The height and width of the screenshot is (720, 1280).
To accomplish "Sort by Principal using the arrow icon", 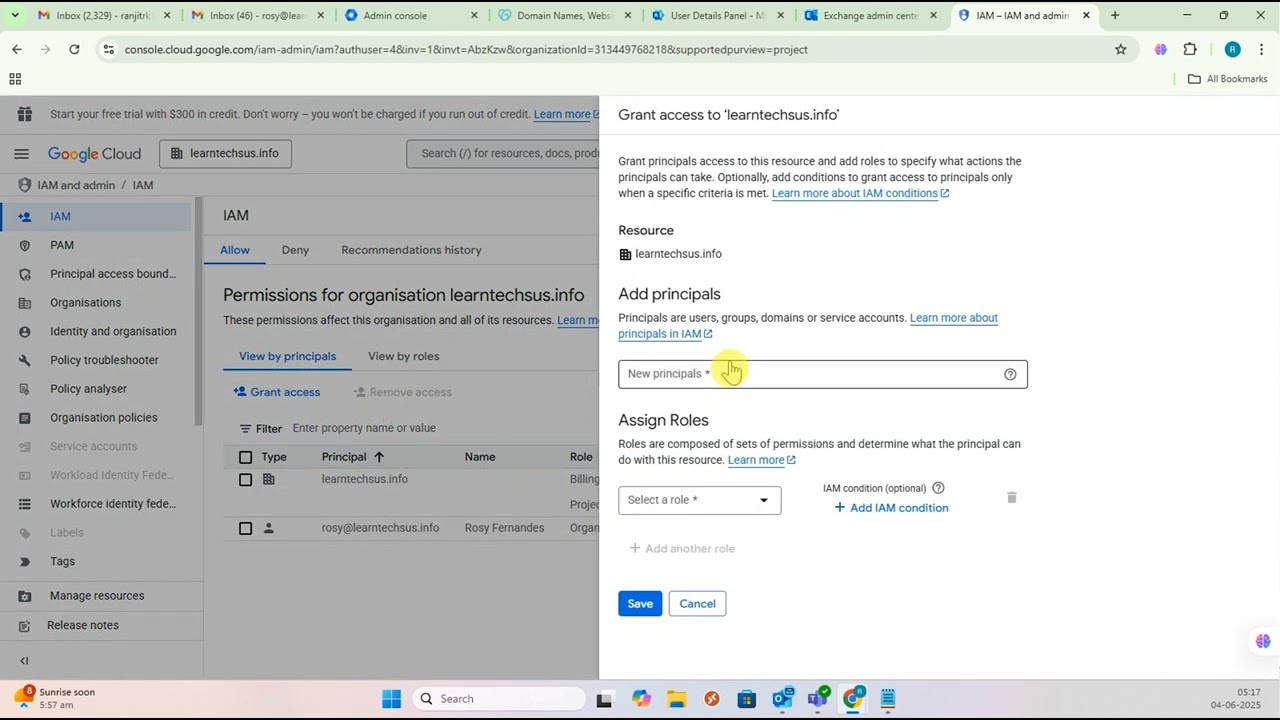I will (379, 457).
